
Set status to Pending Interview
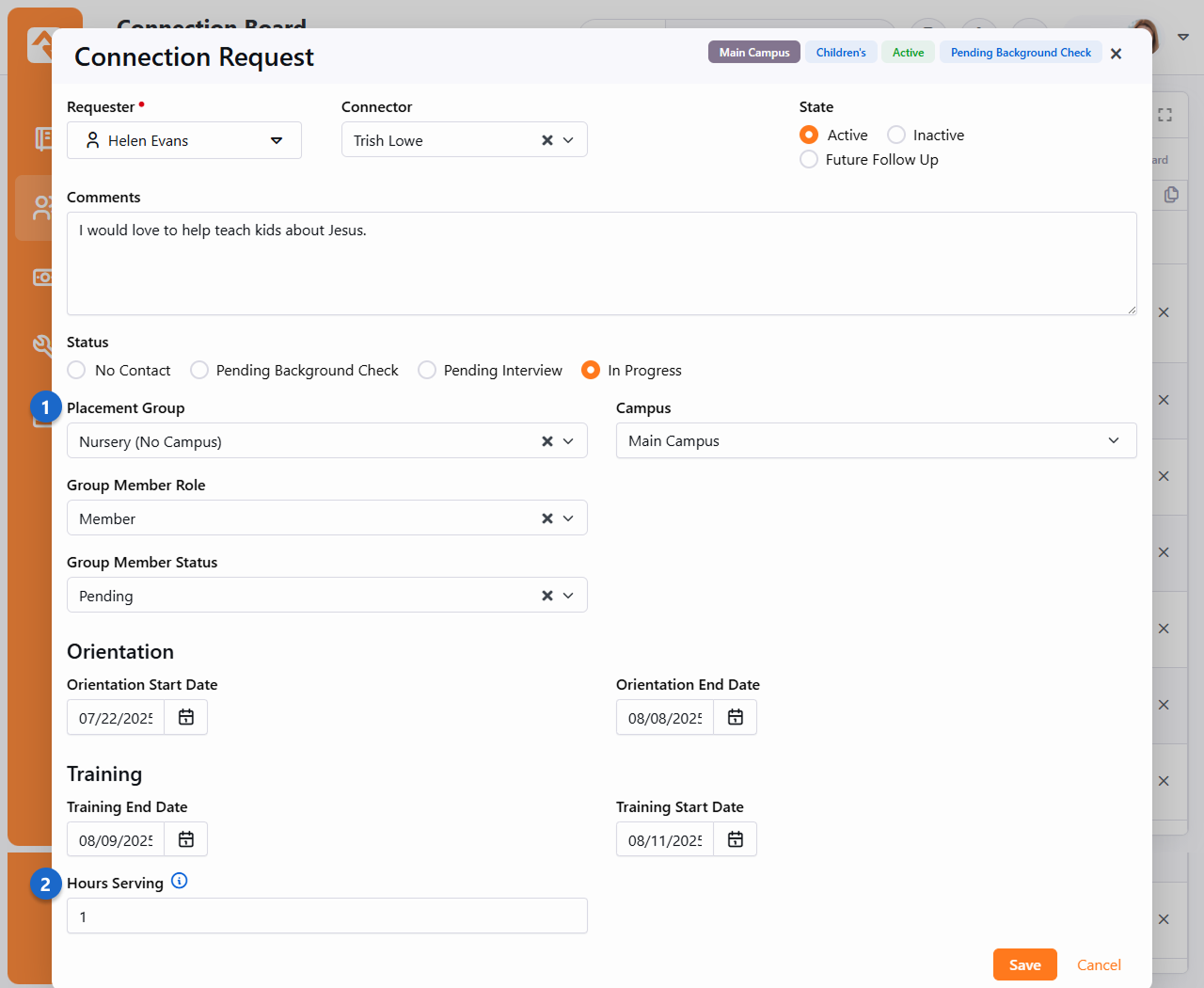(427, 370)
